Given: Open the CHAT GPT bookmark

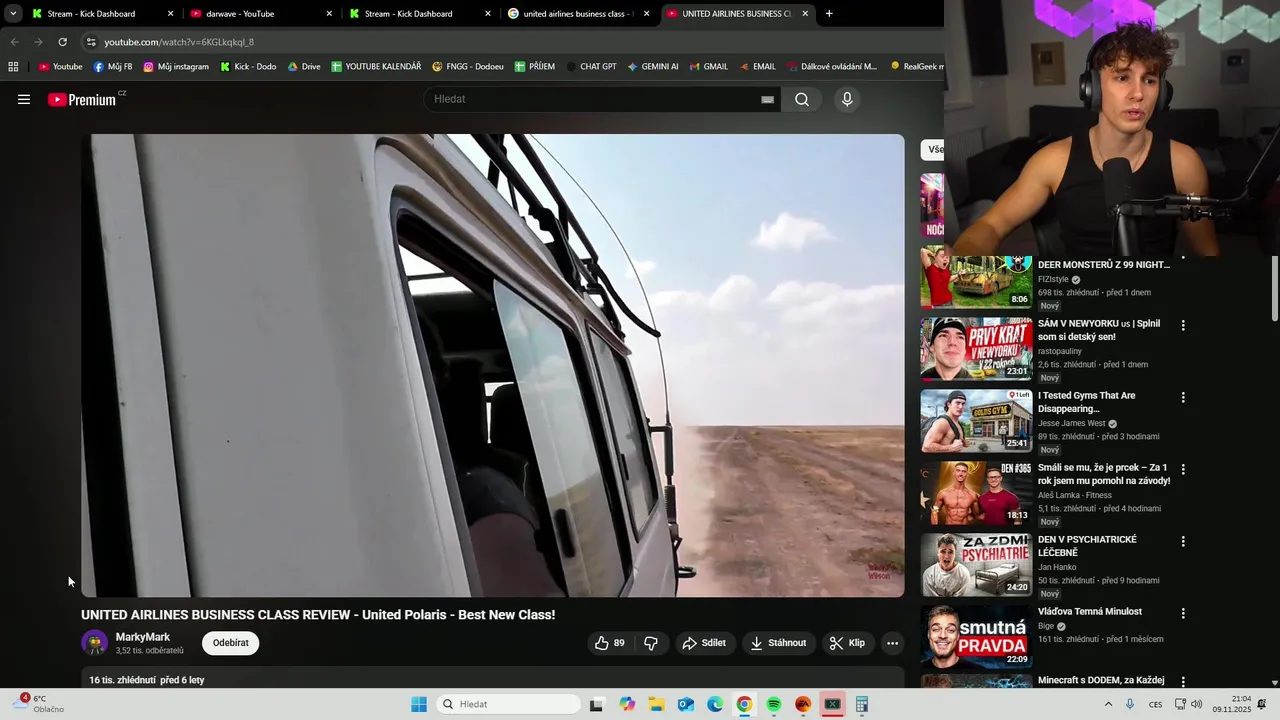Looking at the screenshot, I should pyautogui.click(x=591, y=67).
